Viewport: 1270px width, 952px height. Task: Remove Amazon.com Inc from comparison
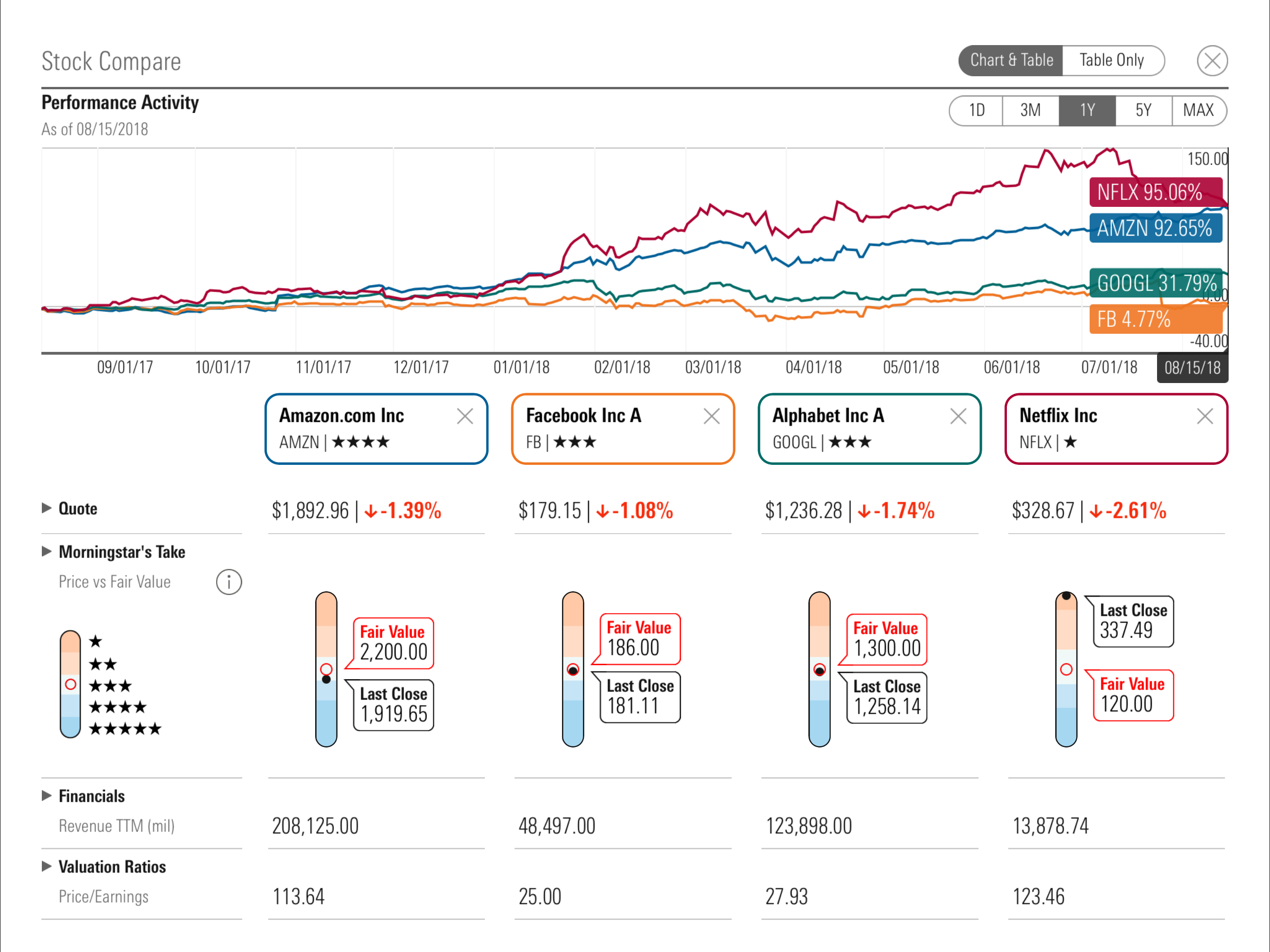464,416
